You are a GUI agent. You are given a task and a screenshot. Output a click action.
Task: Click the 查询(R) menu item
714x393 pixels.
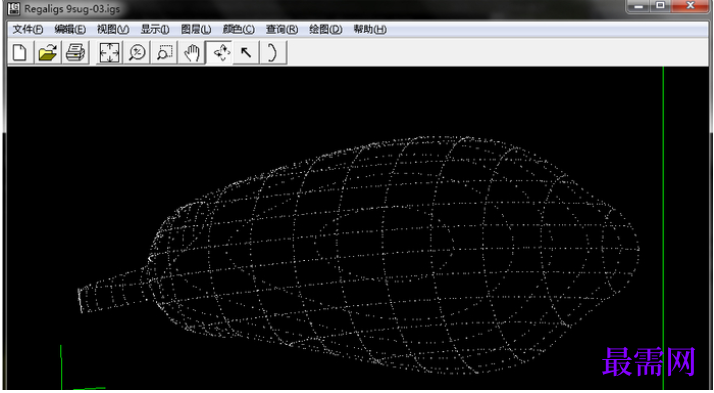[282, 30]
